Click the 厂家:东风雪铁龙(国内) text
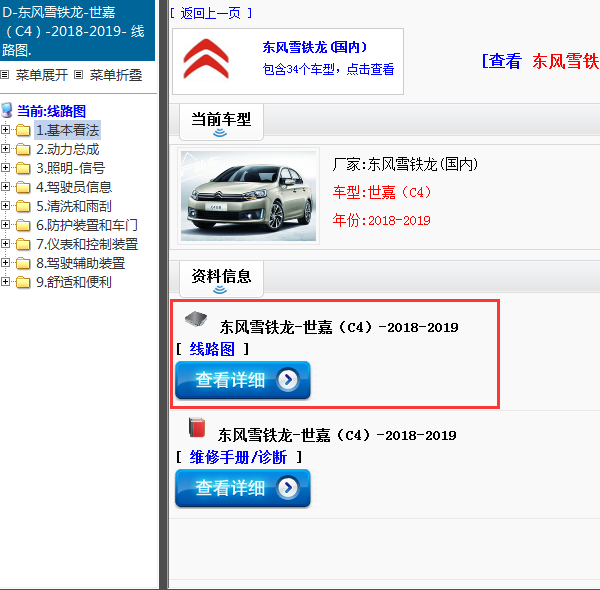Viewport: 600px width, 590px height. pos(405,165)
